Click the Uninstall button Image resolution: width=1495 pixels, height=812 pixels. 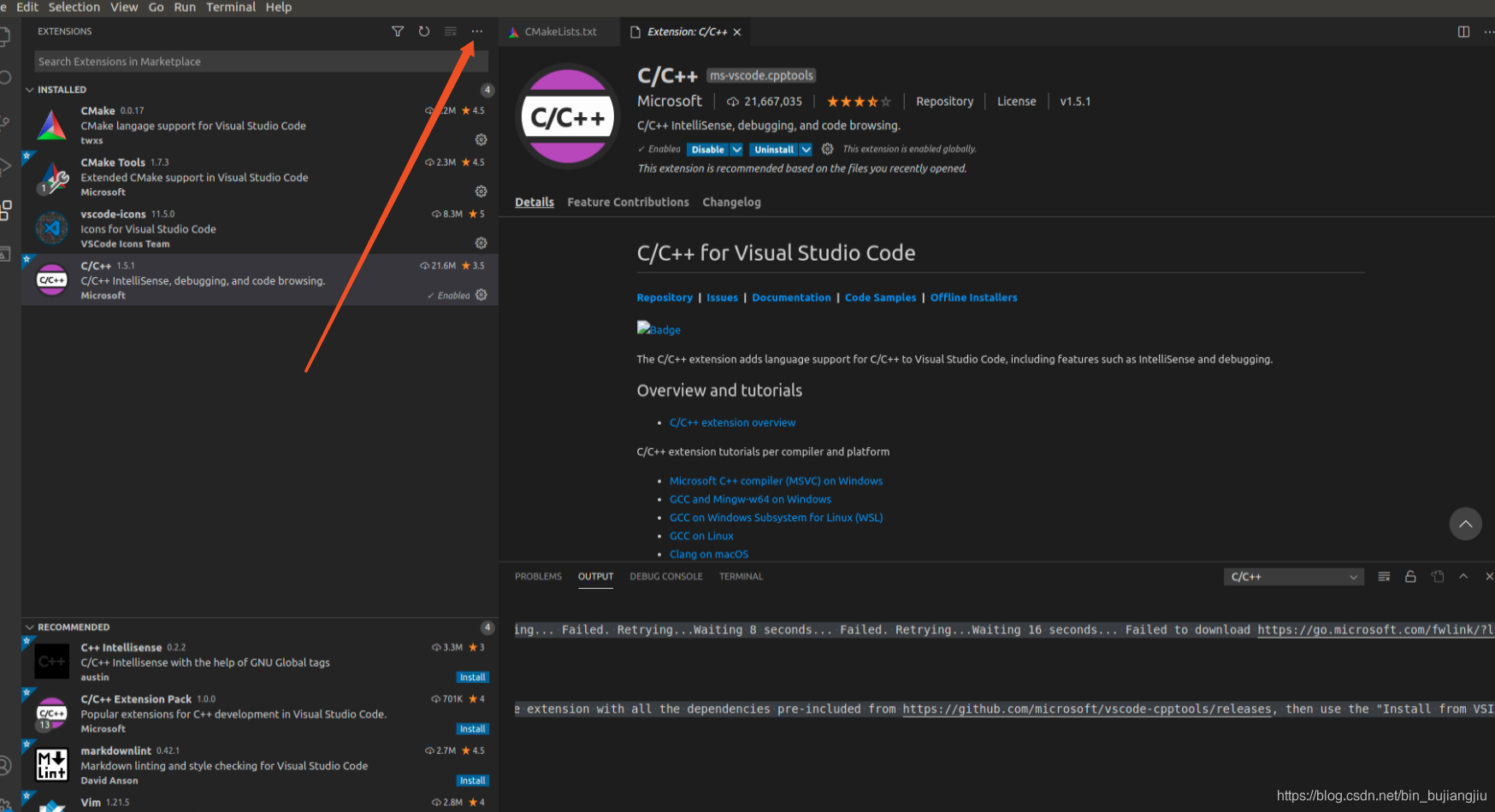(x=774, y=150)
